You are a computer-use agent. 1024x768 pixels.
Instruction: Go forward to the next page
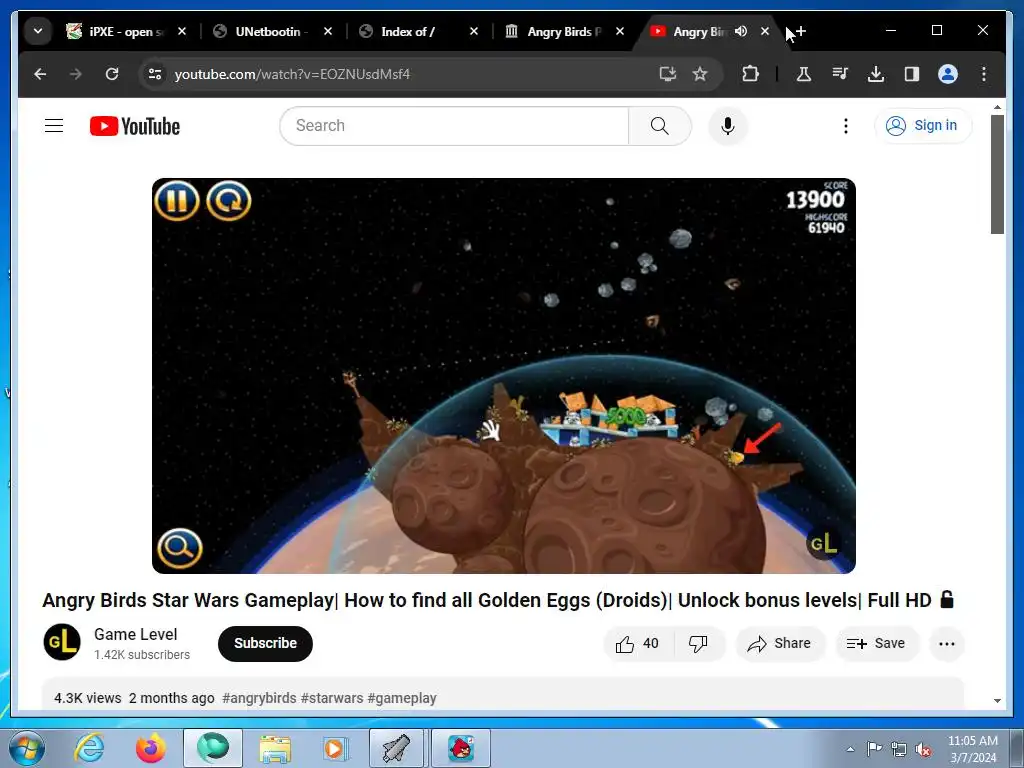[76, 74]
